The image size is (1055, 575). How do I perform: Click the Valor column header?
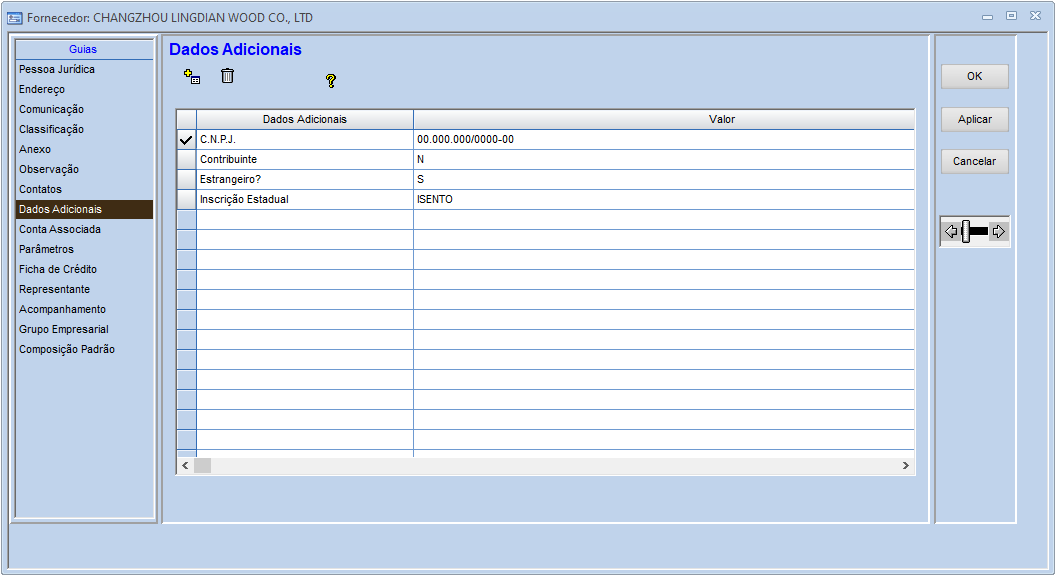click(721, 120)
